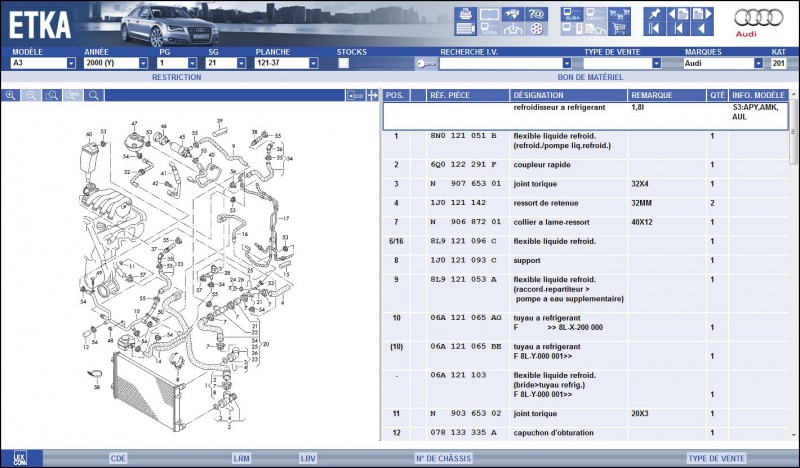The width and height of the screenshot is (800, 468).
Task: Click the N° DE CHÂSSIS button
Action: [x=443, y=458]
